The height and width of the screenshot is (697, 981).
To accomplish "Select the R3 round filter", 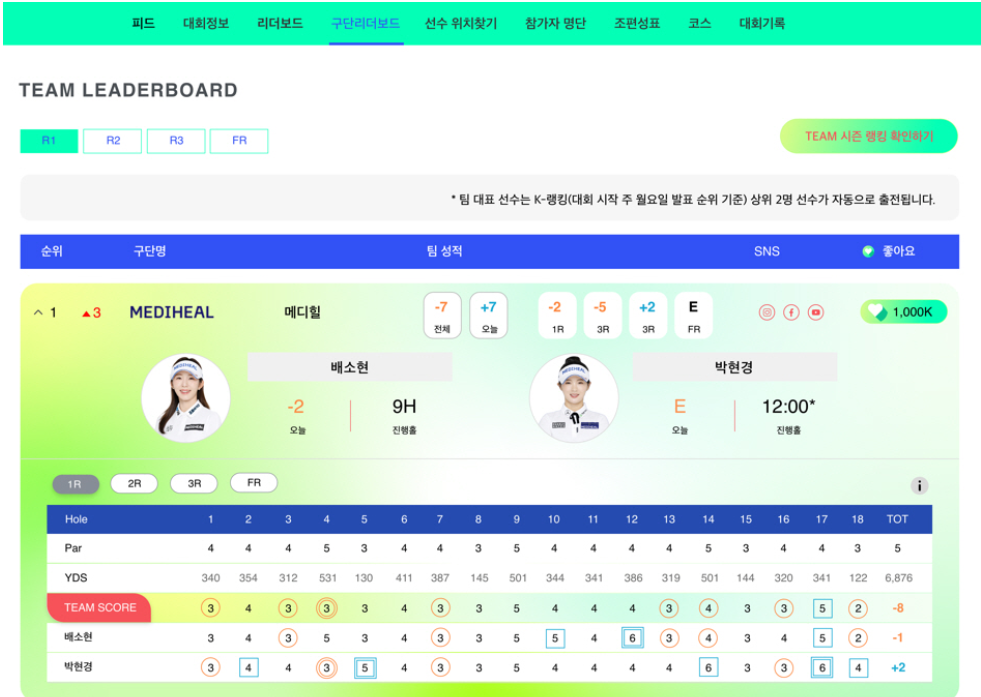I will [x=176, y=141].
